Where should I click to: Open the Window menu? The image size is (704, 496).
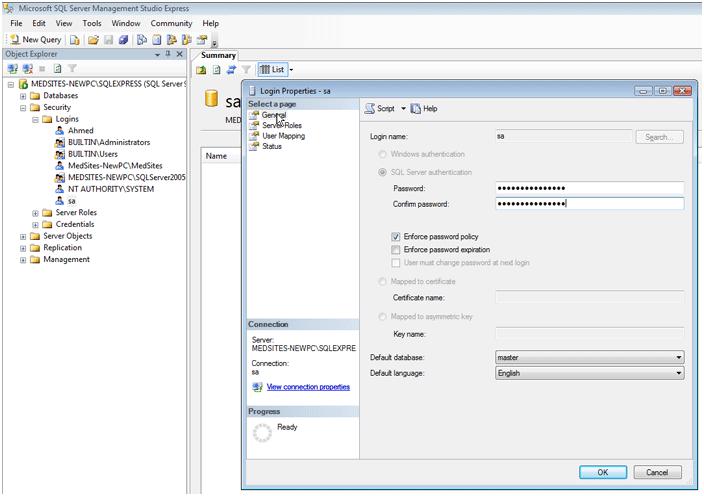coord(126,23)
